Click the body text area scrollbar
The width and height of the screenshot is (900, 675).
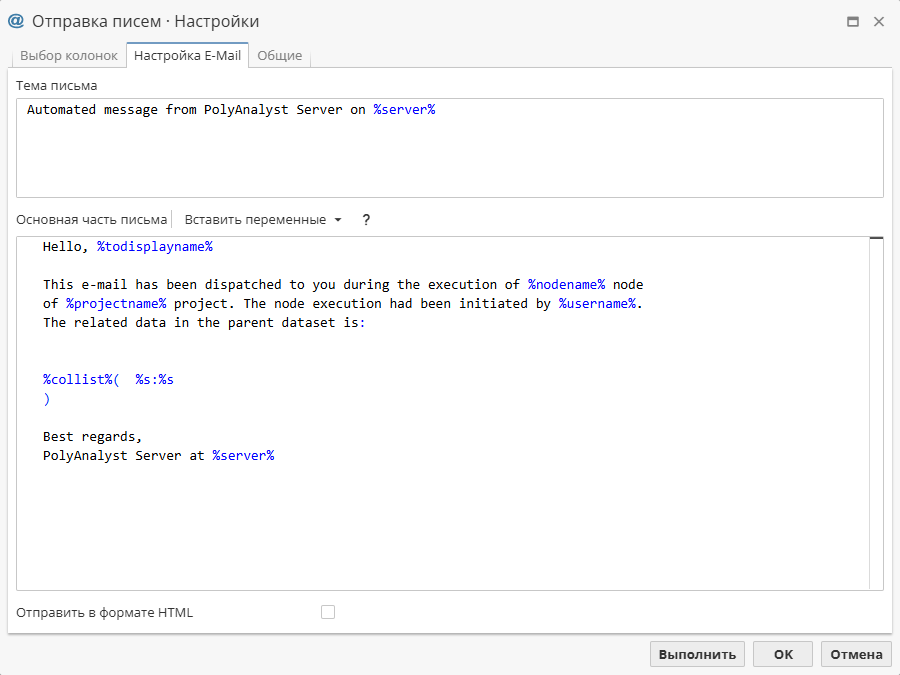(x=876, y=413)
